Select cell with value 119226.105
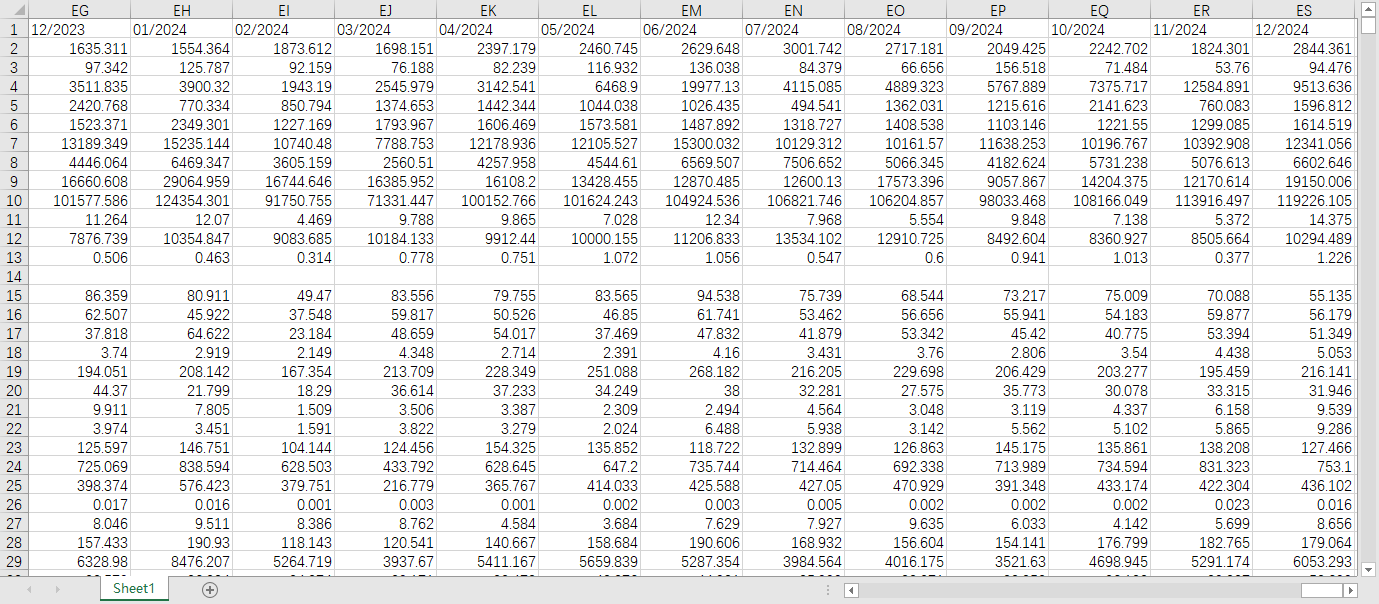The height and width of the screenshot is (604, 1379). 1303,200
